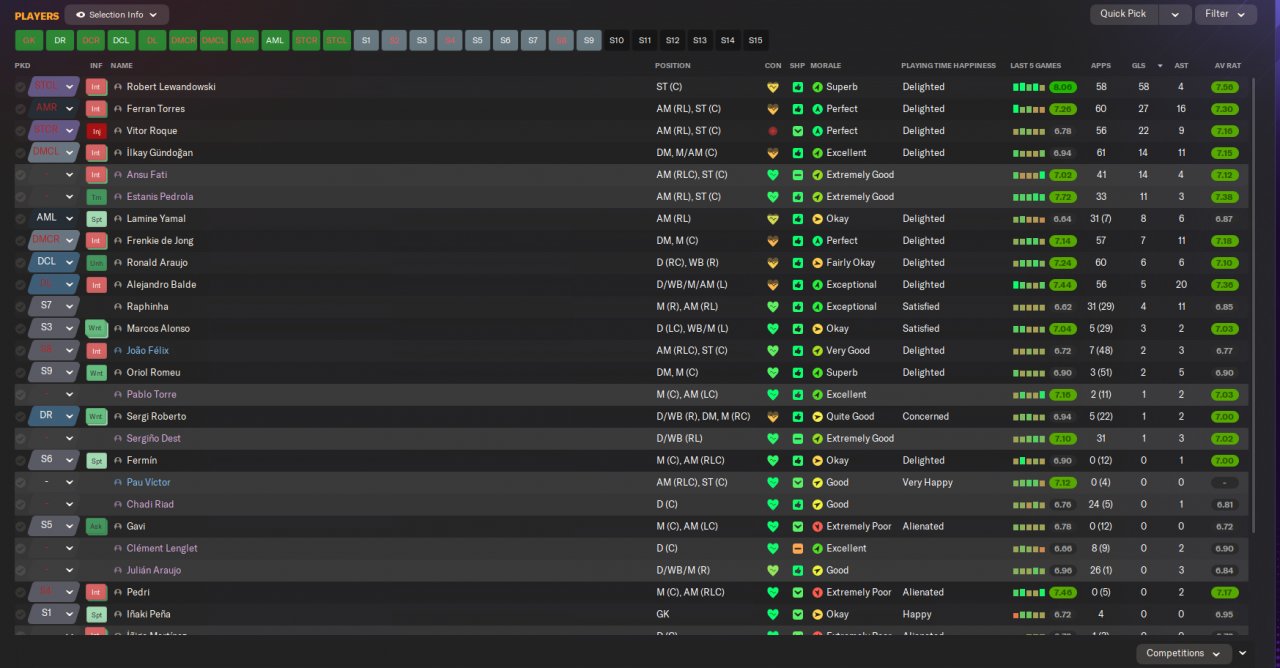Click Gavi's red Extremely Poor morale icon
This screenshot has width=1280, height=668.
click(818, 527)
